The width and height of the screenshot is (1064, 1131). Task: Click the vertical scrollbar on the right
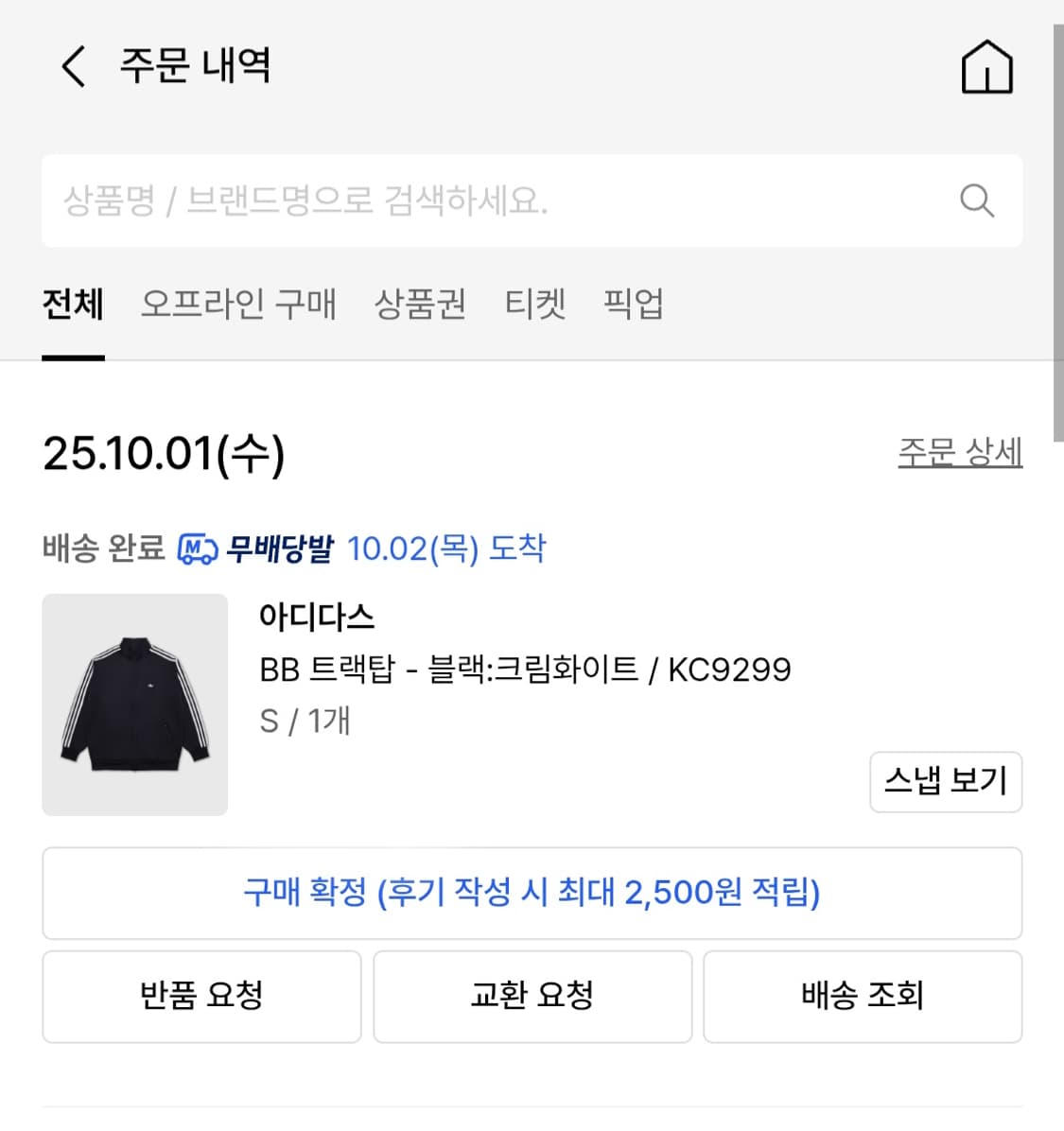click(x=1057, y=227)
